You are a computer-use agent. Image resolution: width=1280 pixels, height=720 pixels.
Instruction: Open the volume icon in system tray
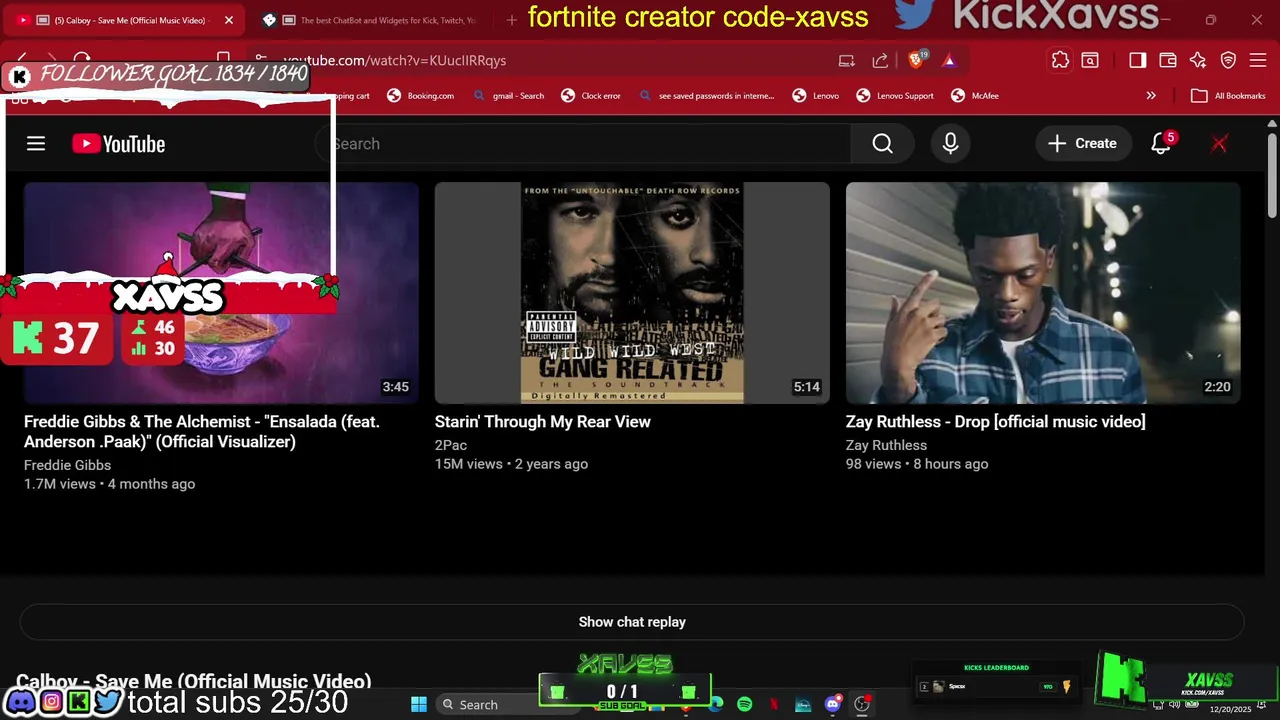(1175, 704)
